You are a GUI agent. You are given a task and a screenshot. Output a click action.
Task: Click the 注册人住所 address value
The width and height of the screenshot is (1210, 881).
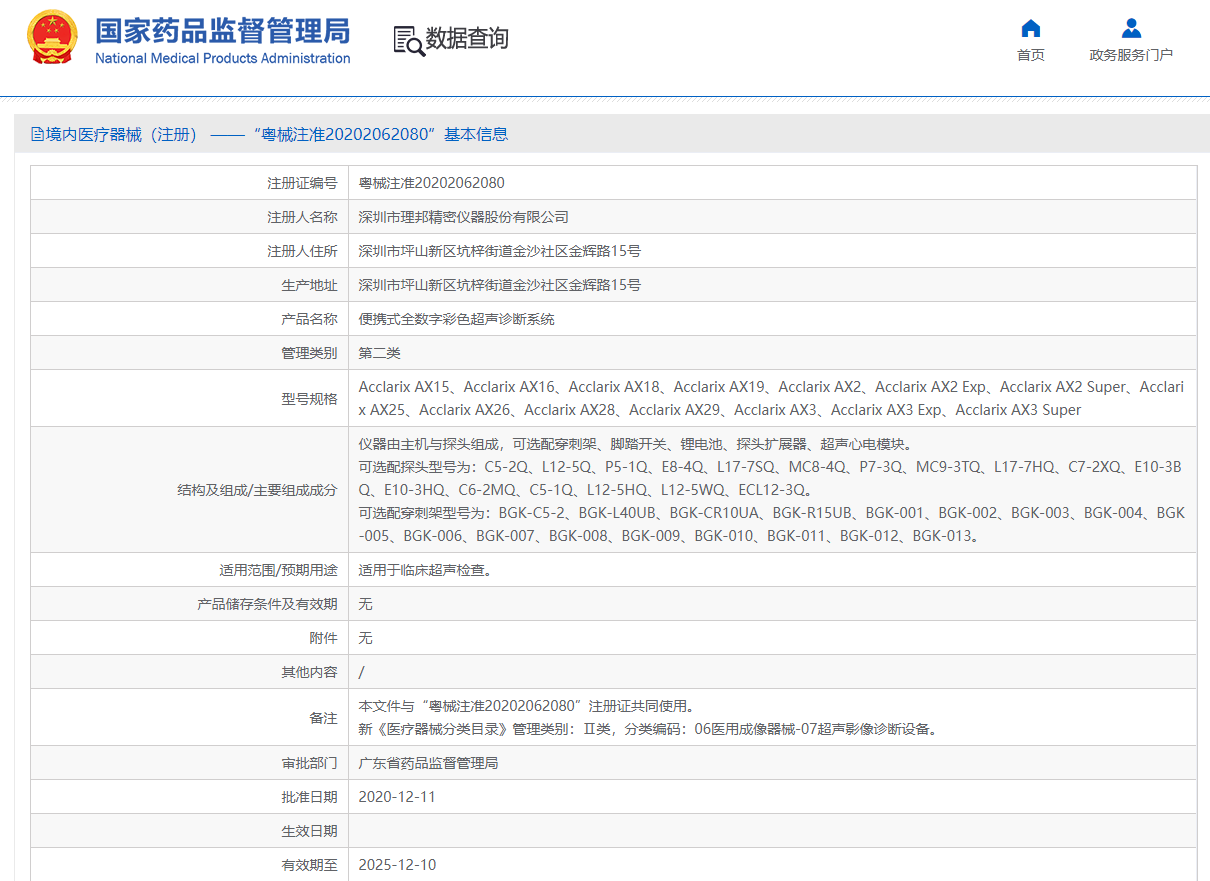(x=500, y=251)
